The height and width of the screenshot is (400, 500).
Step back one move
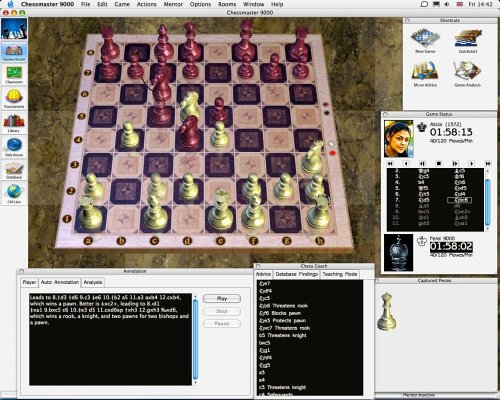(406, 164)
